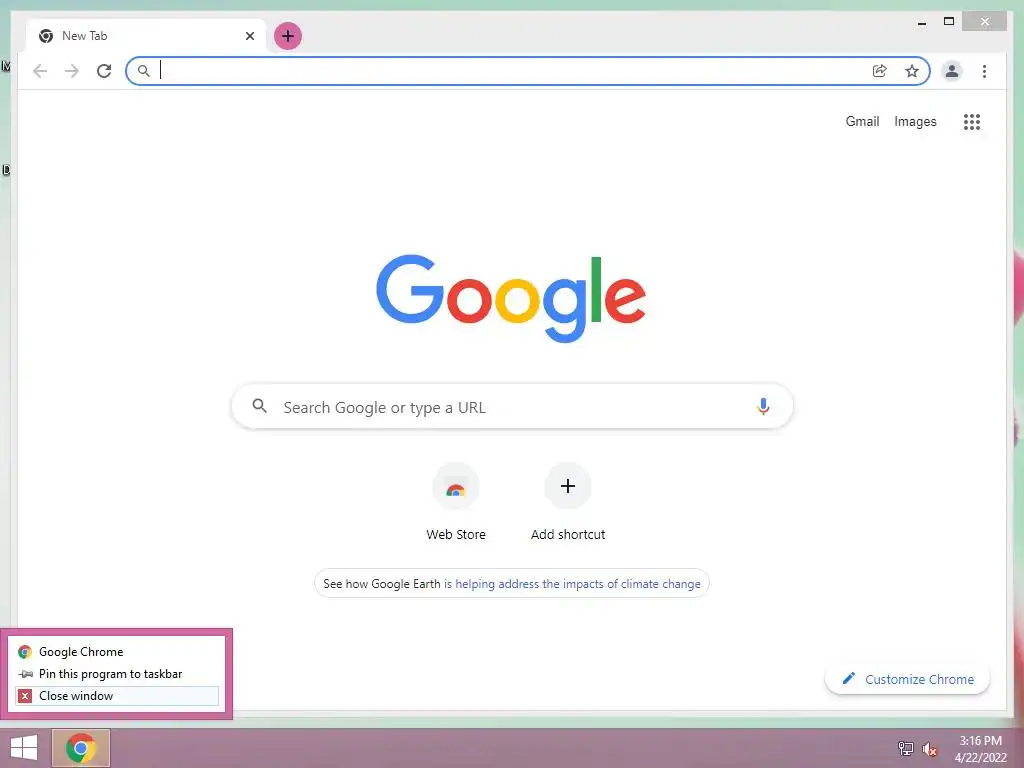
Task: Choose Close window in jump list
Action: pos(117,696)
